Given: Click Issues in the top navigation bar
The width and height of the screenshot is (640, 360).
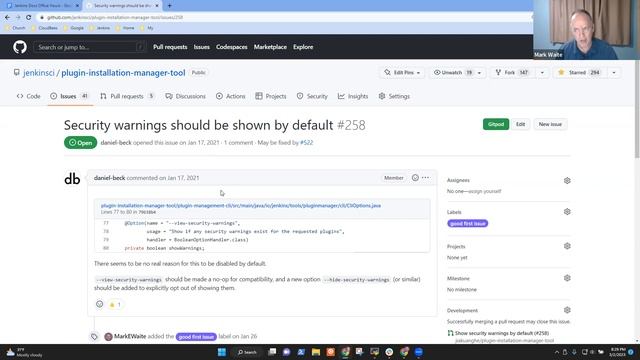Looking at the screenshot, I should coord(202,47).
